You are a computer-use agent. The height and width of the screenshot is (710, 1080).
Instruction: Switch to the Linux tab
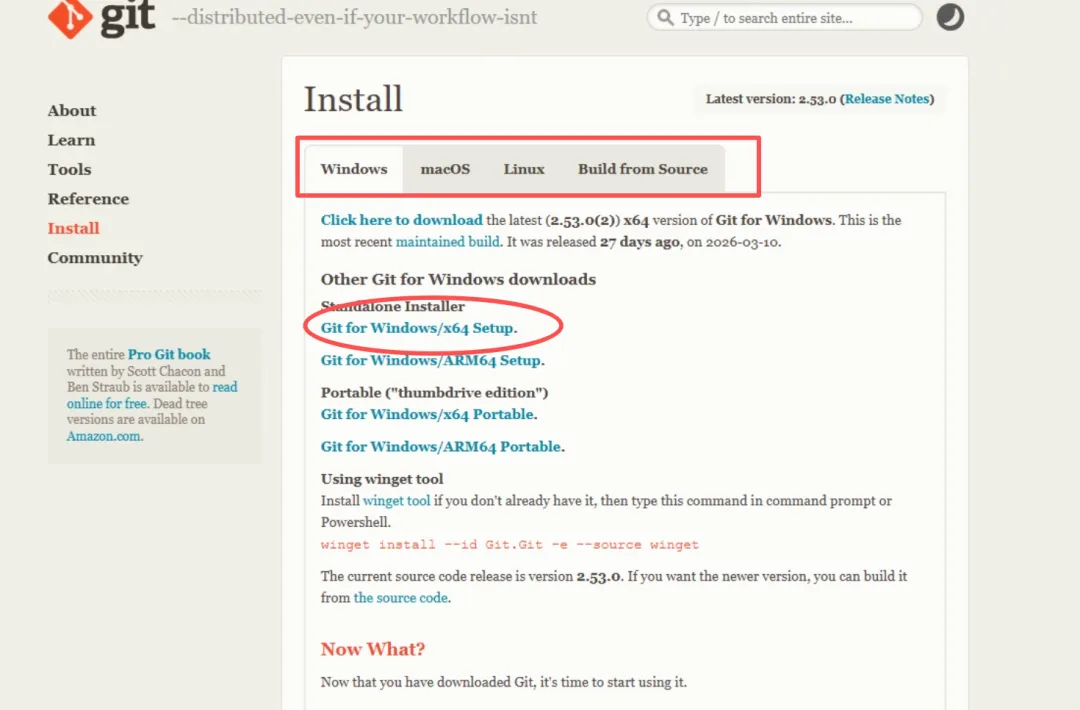point(524,169)
